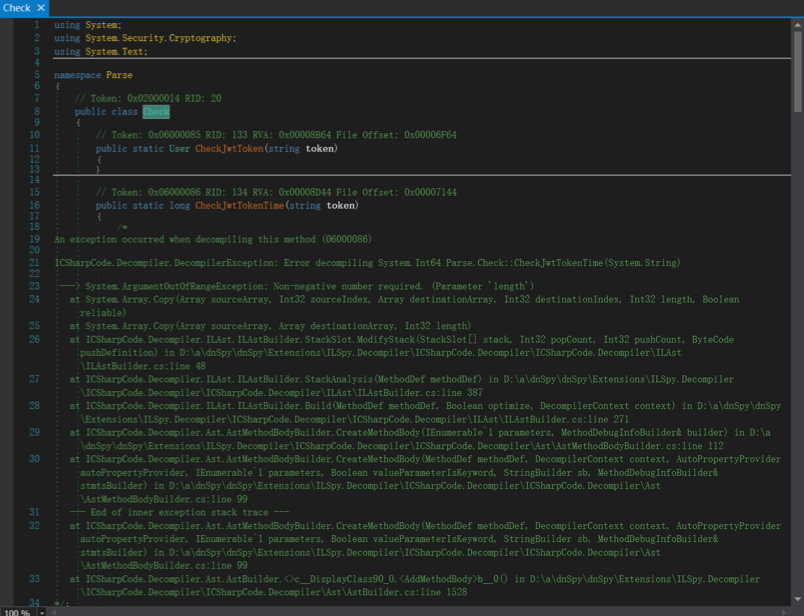Open the zoom level dropdown arrow

coord(42,612)
